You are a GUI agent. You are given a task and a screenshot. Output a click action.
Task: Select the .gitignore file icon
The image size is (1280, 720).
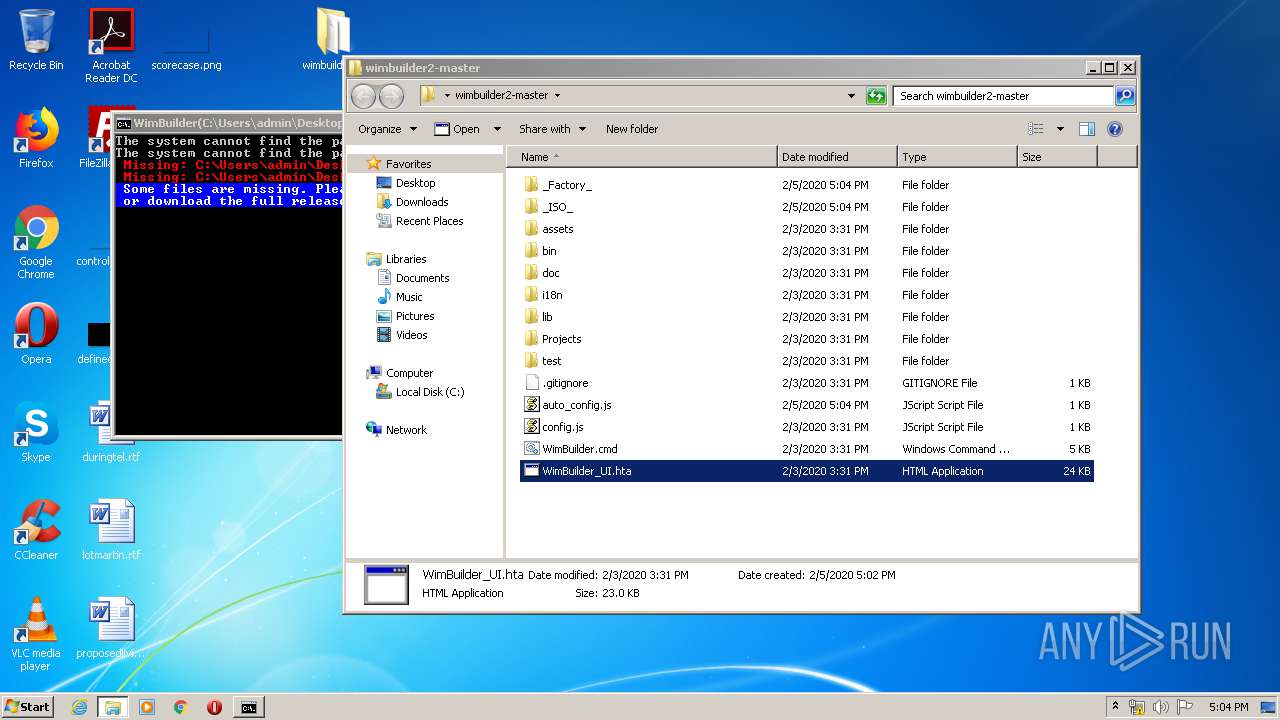[x=532, y=383]
